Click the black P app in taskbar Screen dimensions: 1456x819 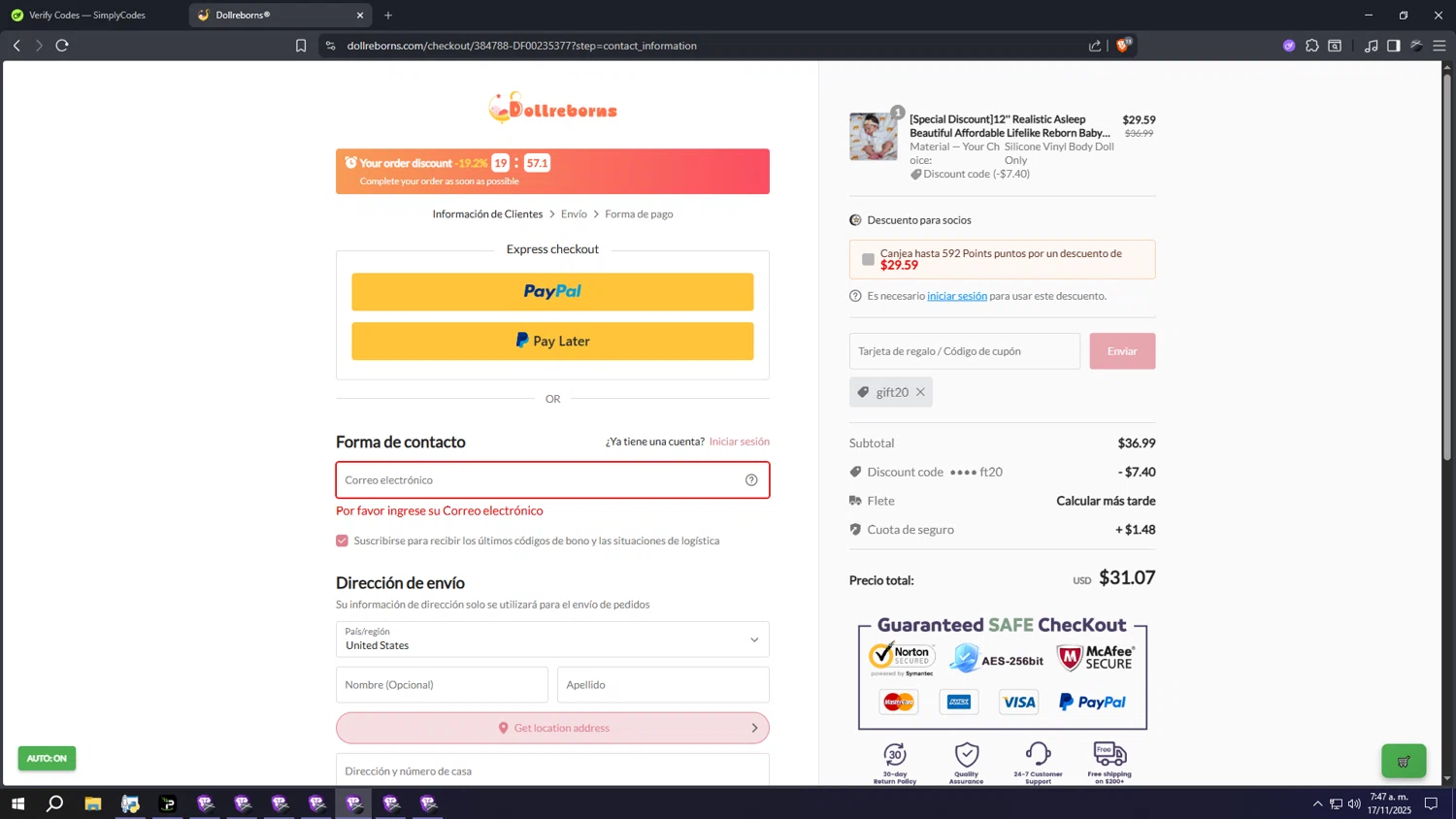[x=168, y=803]
